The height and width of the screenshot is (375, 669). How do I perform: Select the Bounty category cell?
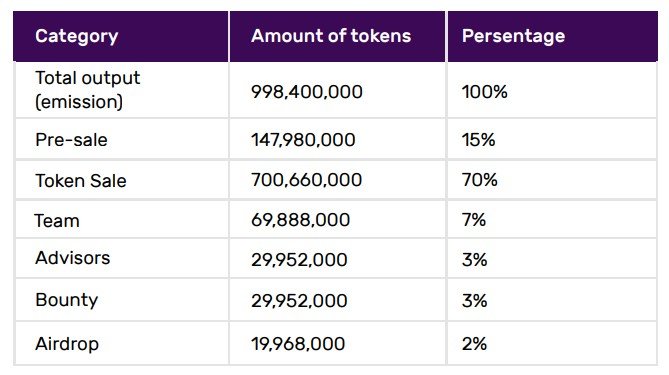pyautogui.click(x=122, y=300)
